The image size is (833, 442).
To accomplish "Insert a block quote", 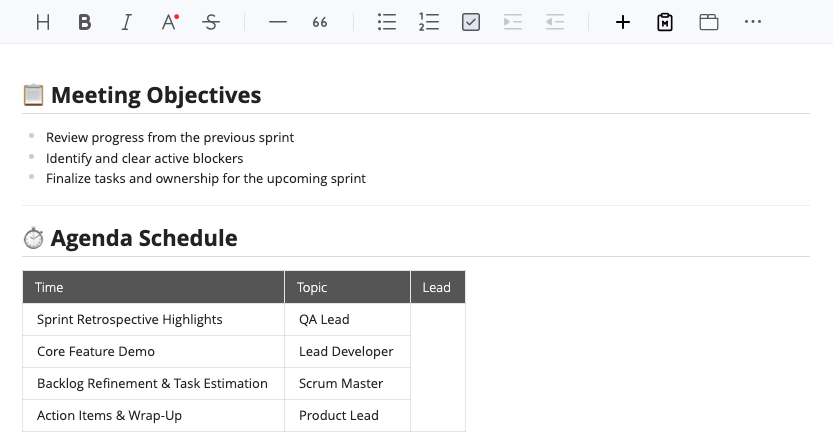I will (320, 22).
